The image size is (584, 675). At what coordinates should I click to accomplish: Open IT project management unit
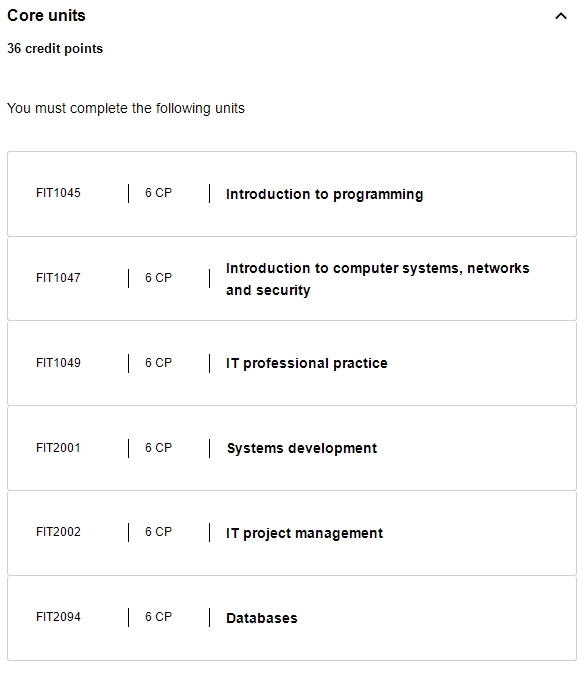click(x=304, y=533)
